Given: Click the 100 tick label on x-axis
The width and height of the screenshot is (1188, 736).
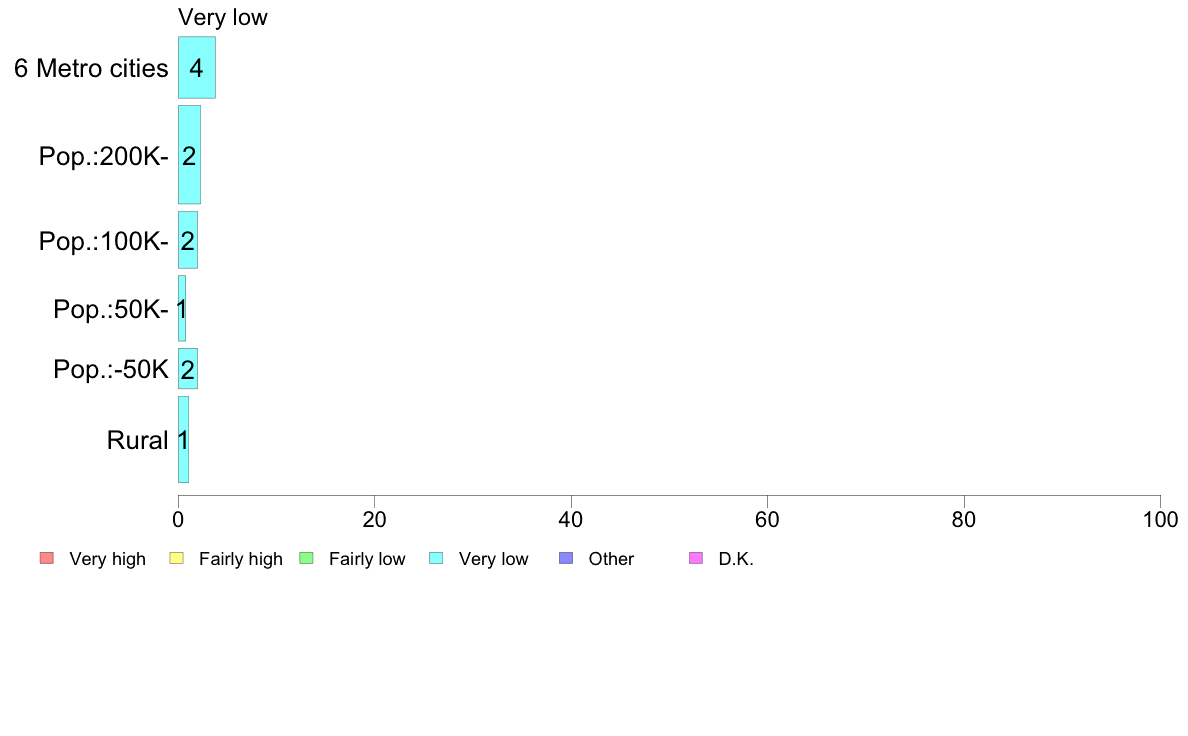Looking at the screenshot, I should coord(1159,520).
